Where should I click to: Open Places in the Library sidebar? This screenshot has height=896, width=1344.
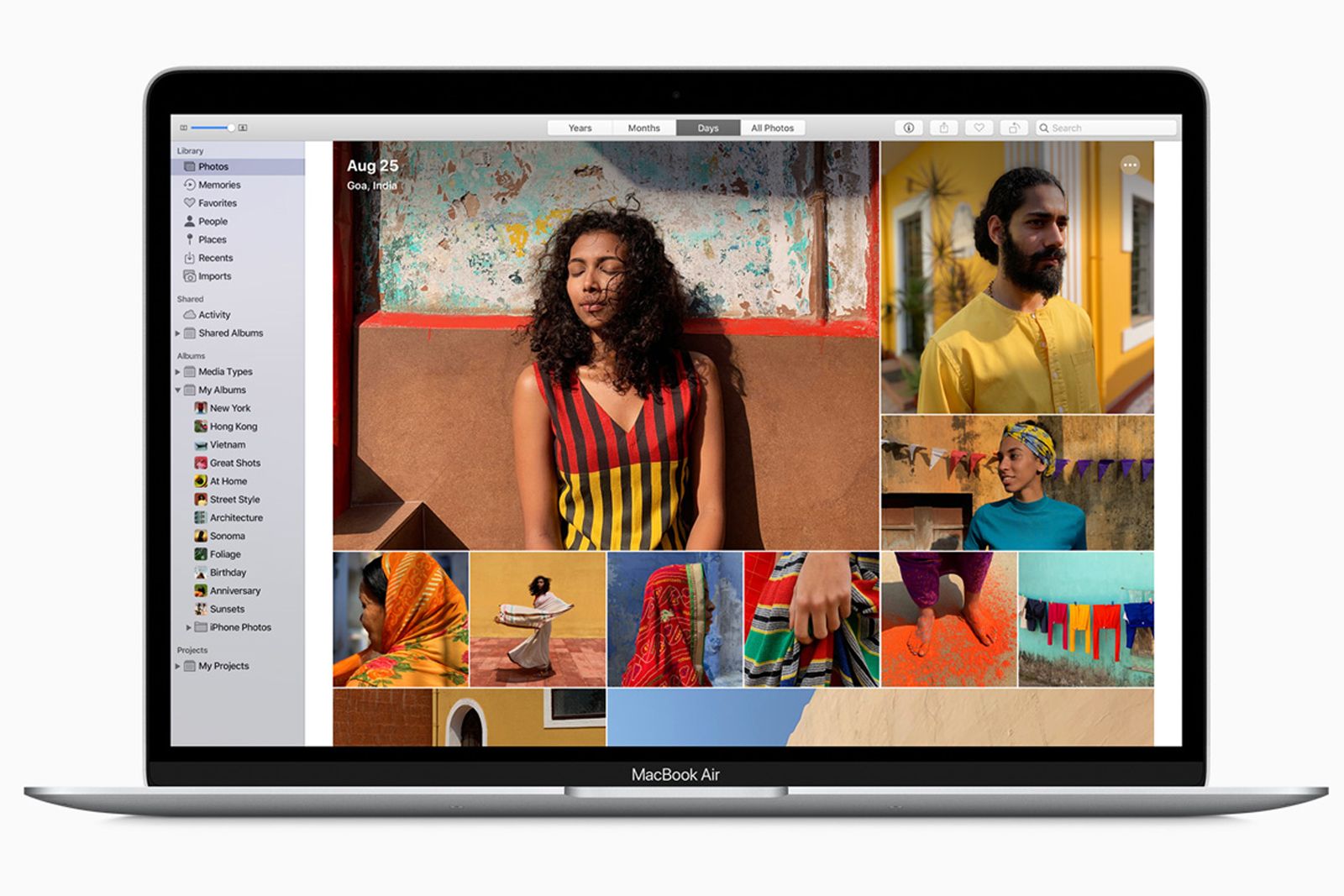click(212, 240)
